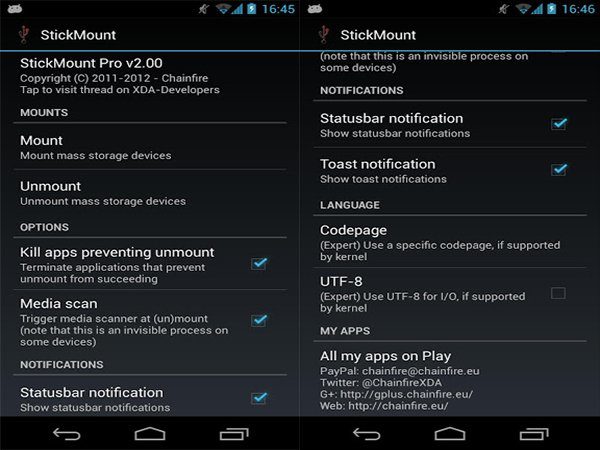The image size is (600, 450).
Task: Tap the StickMount USB icon on right screen
Action: 324,34
